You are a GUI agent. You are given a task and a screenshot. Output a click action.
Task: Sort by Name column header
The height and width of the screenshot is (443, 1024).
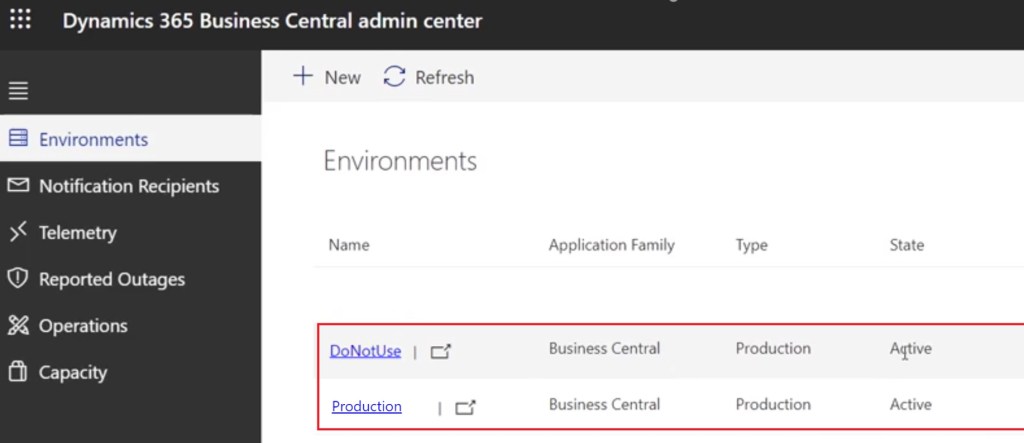349,245
